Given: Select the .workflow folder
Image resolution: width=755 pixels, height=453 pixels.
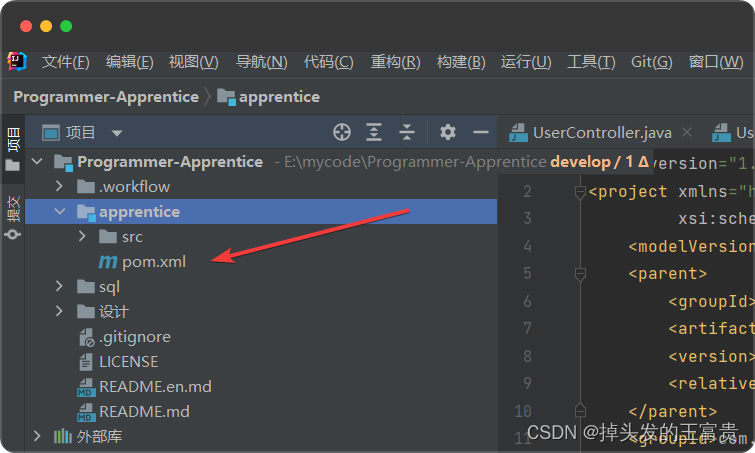Looking at the screenshot, I should [261, 187].
